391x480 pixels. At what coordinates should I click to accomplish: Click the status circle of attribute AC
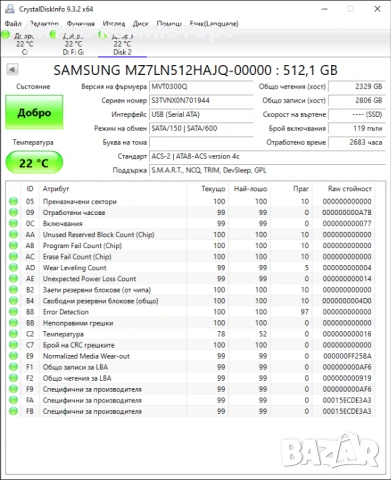tap(13, 256)
